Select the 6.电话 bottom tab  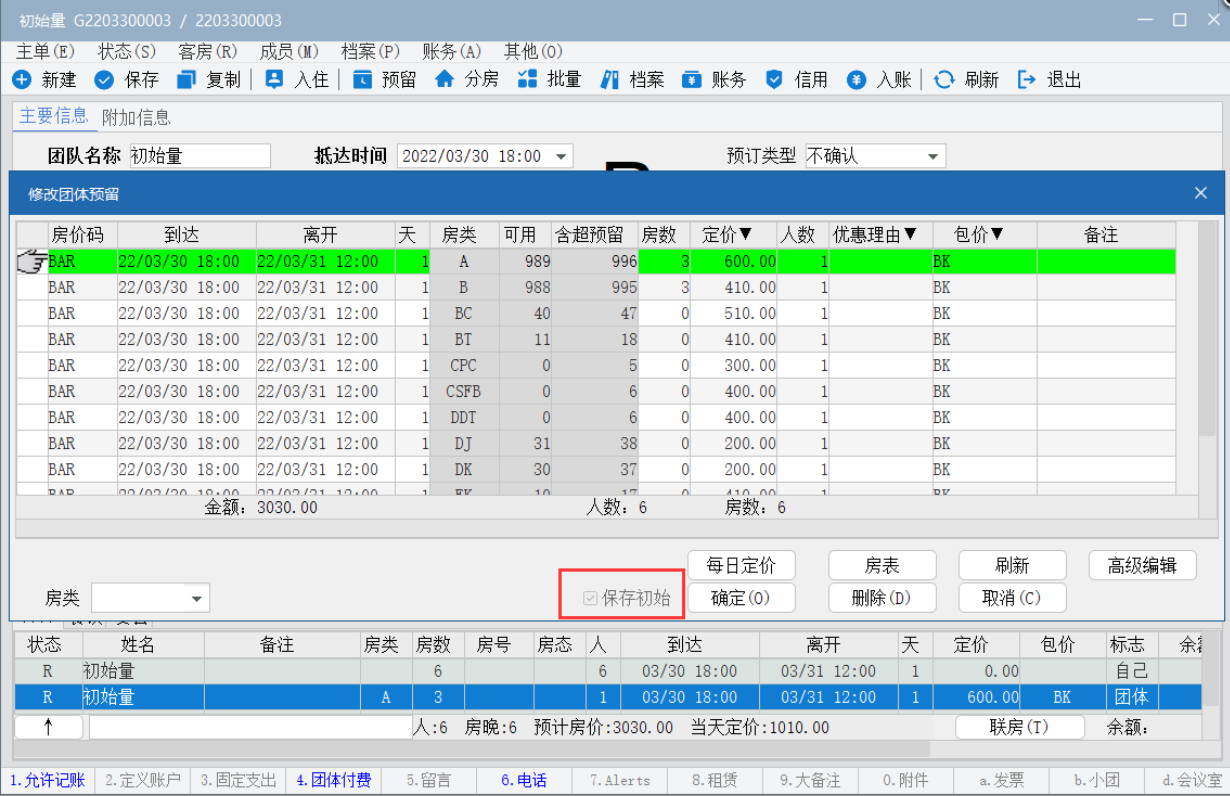(x=524, y=780)
